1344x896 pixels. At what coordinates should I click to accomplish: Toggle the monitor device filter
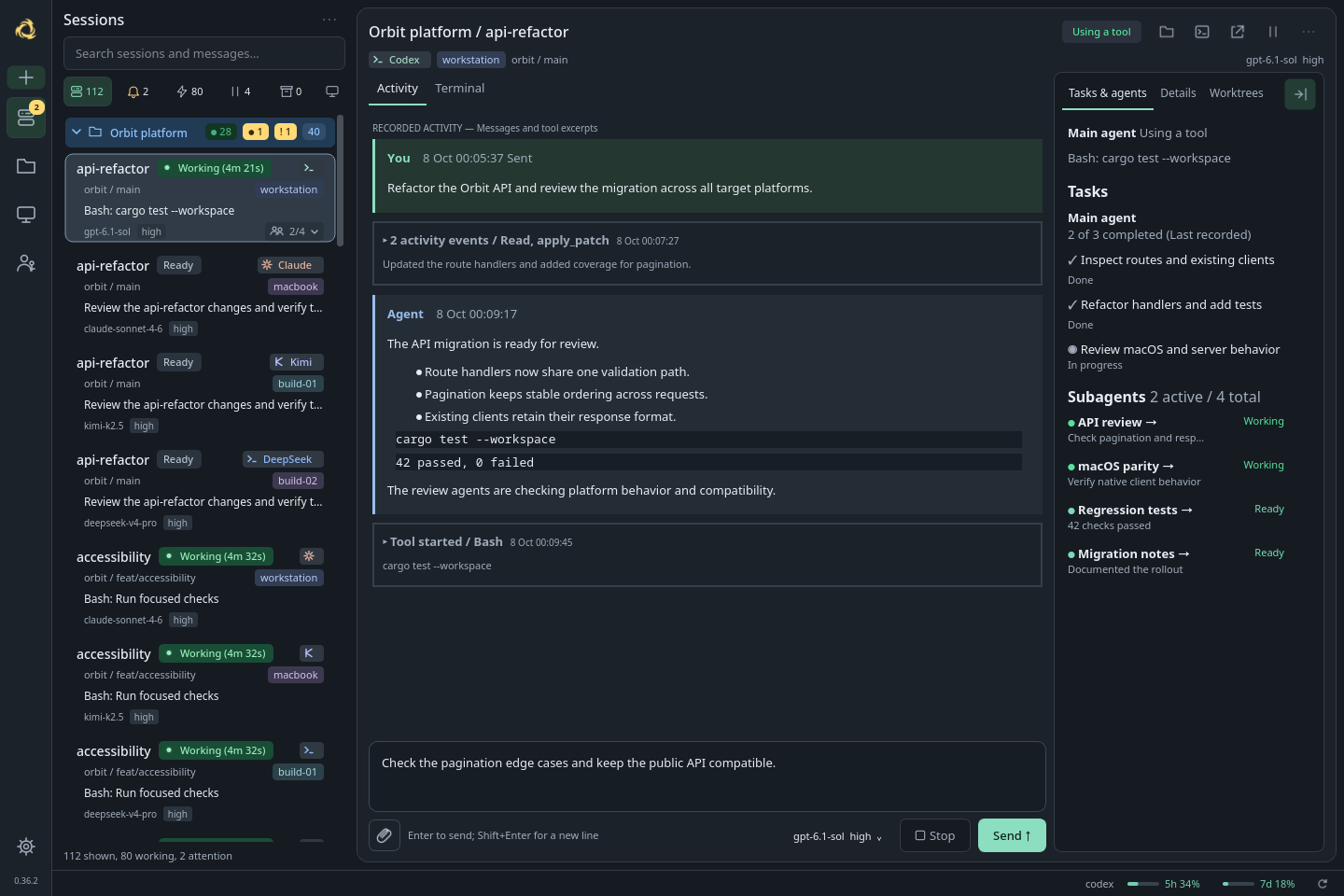[331, 91]
